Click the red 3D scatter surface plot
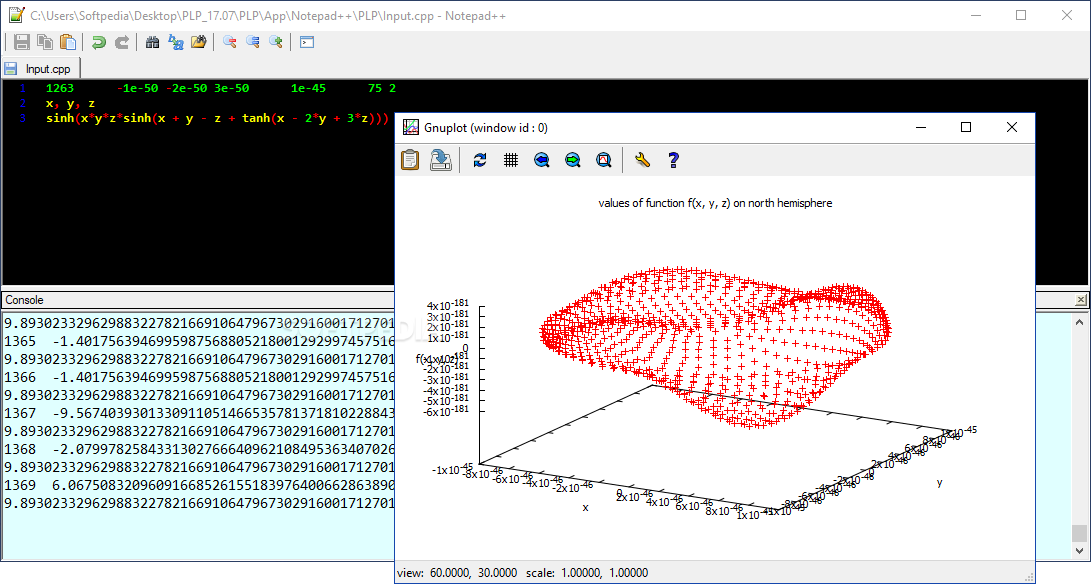The width and height of the screenshot is (1091, 584). pyautogui.click(x=715, y=346)
